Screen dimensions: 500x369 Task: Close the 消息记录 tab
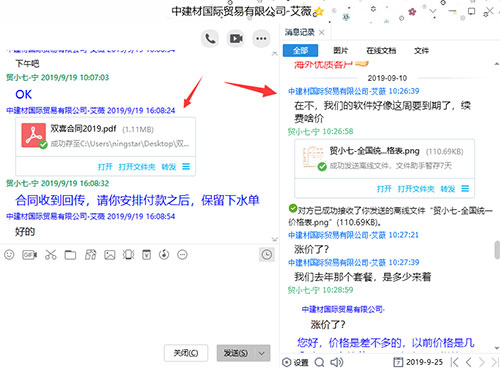click(321, 32)
